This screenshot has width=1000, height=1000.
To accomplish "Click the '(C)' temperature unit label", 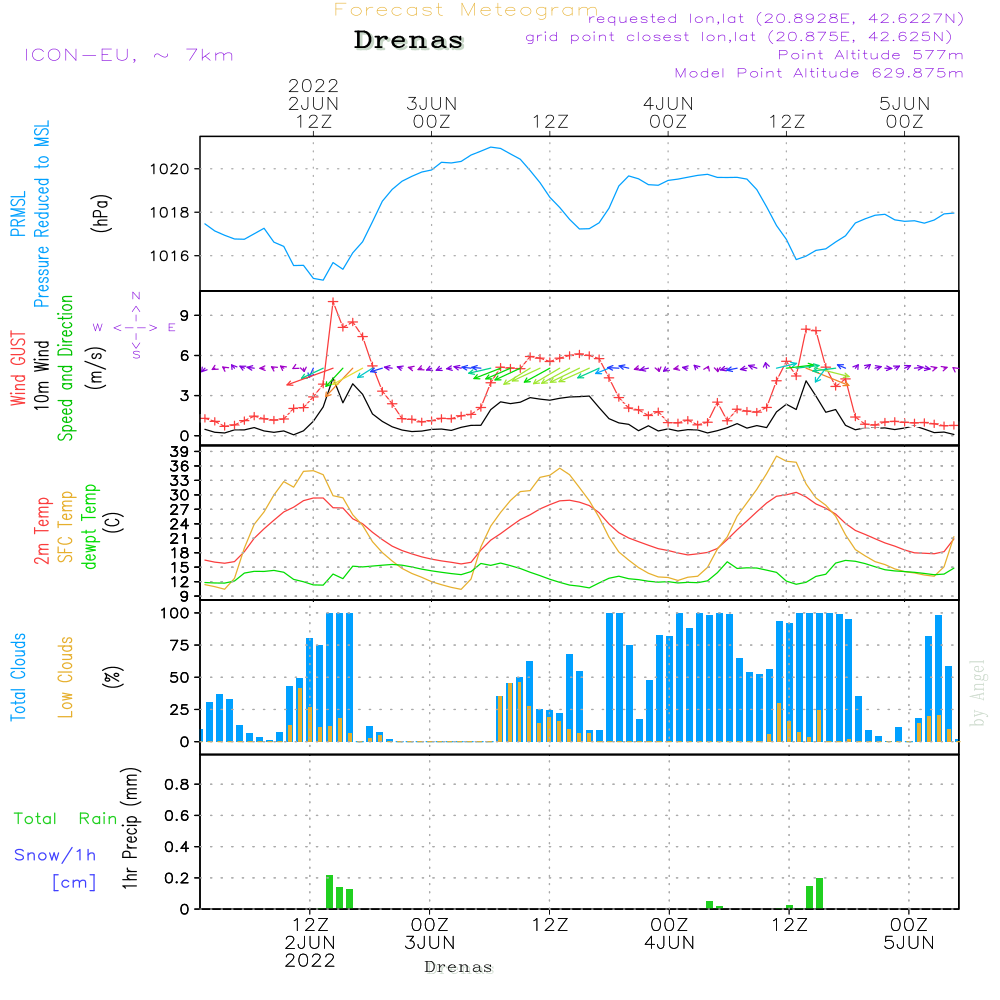I will tap(114, 522).
